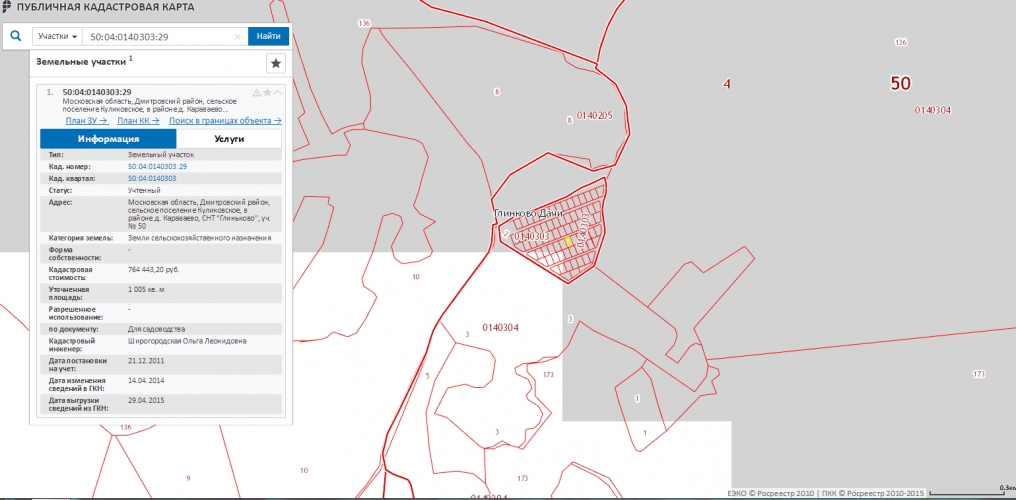
Task: Click the magnifier search icon
Action: coord(16,36)
